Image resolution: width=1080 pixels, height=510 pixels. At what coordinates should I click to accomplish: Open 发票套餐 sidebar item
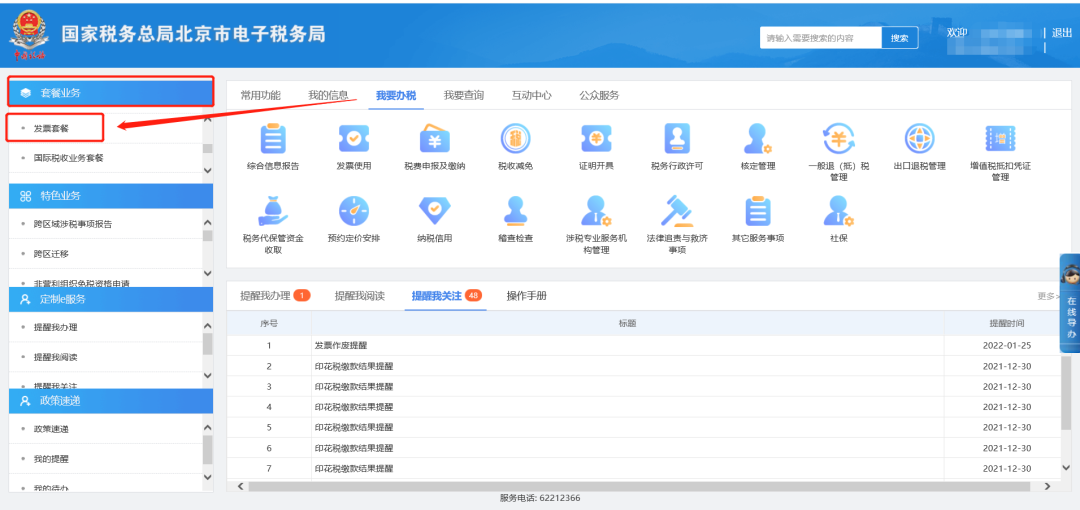pyautogui.click(x=52, y=128)
